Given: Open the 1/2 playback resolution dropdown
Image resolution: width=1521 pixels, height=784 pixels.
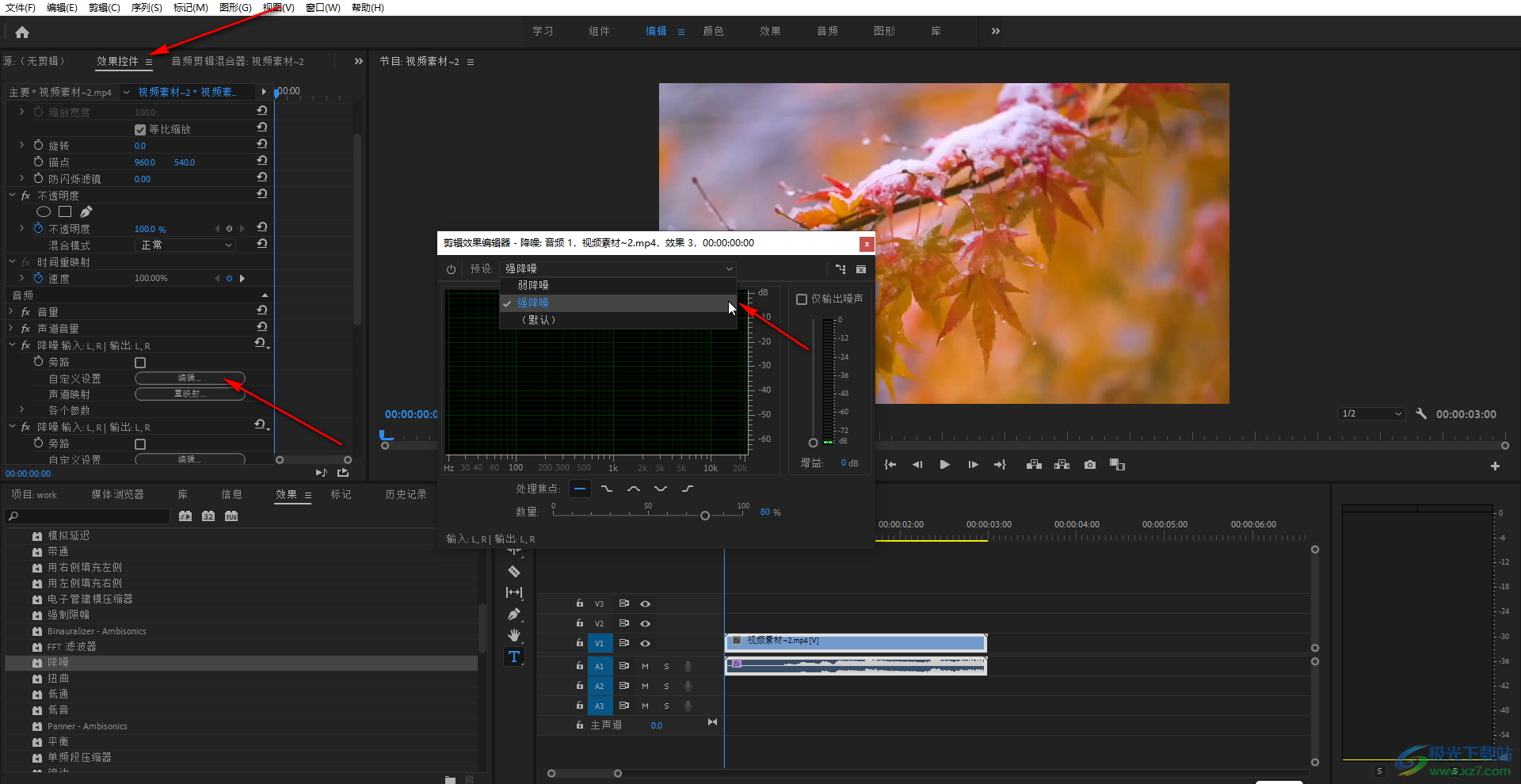Looking at the screenshot, I should [1371, 414].
